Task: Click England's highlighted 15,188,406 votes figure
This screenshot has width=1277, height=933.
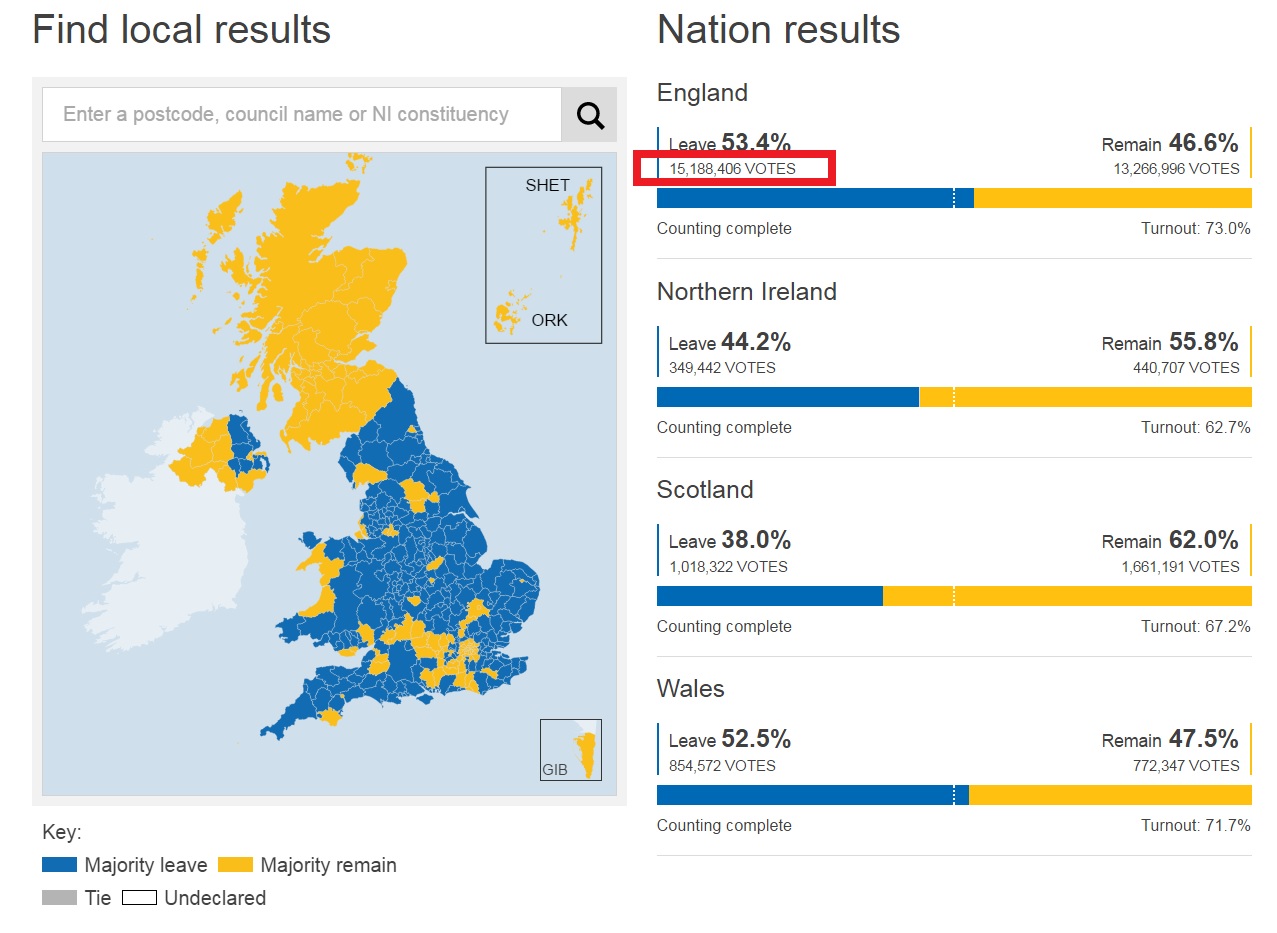Action: [x=732, y=169]
